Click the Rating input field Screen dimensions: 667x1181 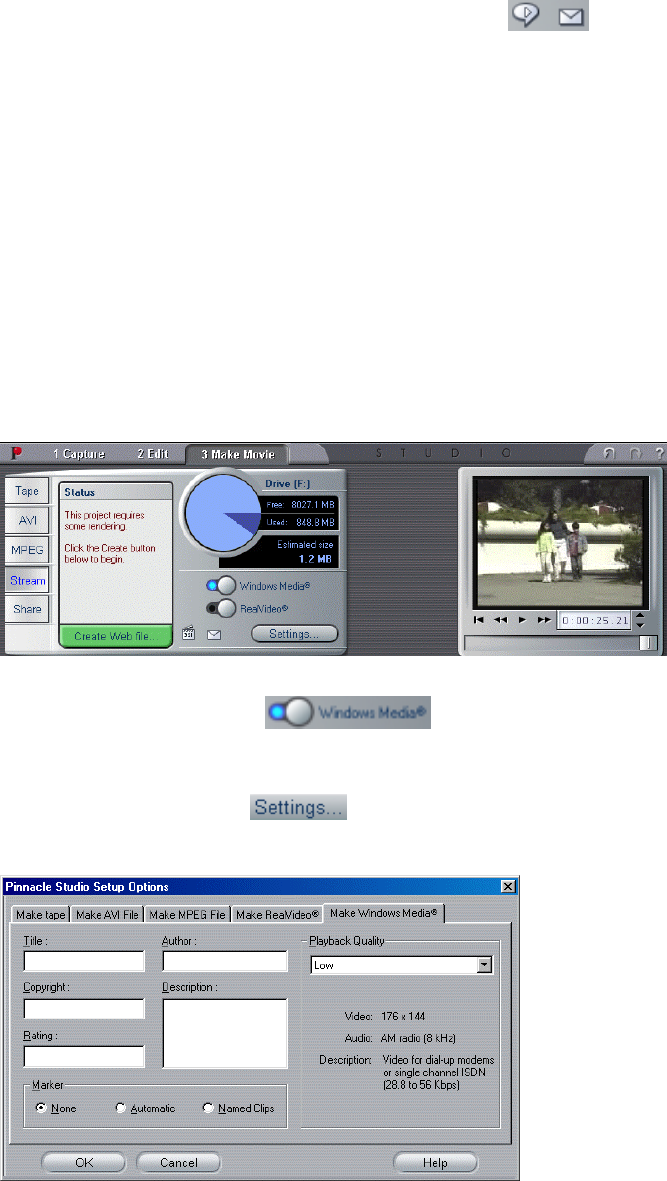84,1056
